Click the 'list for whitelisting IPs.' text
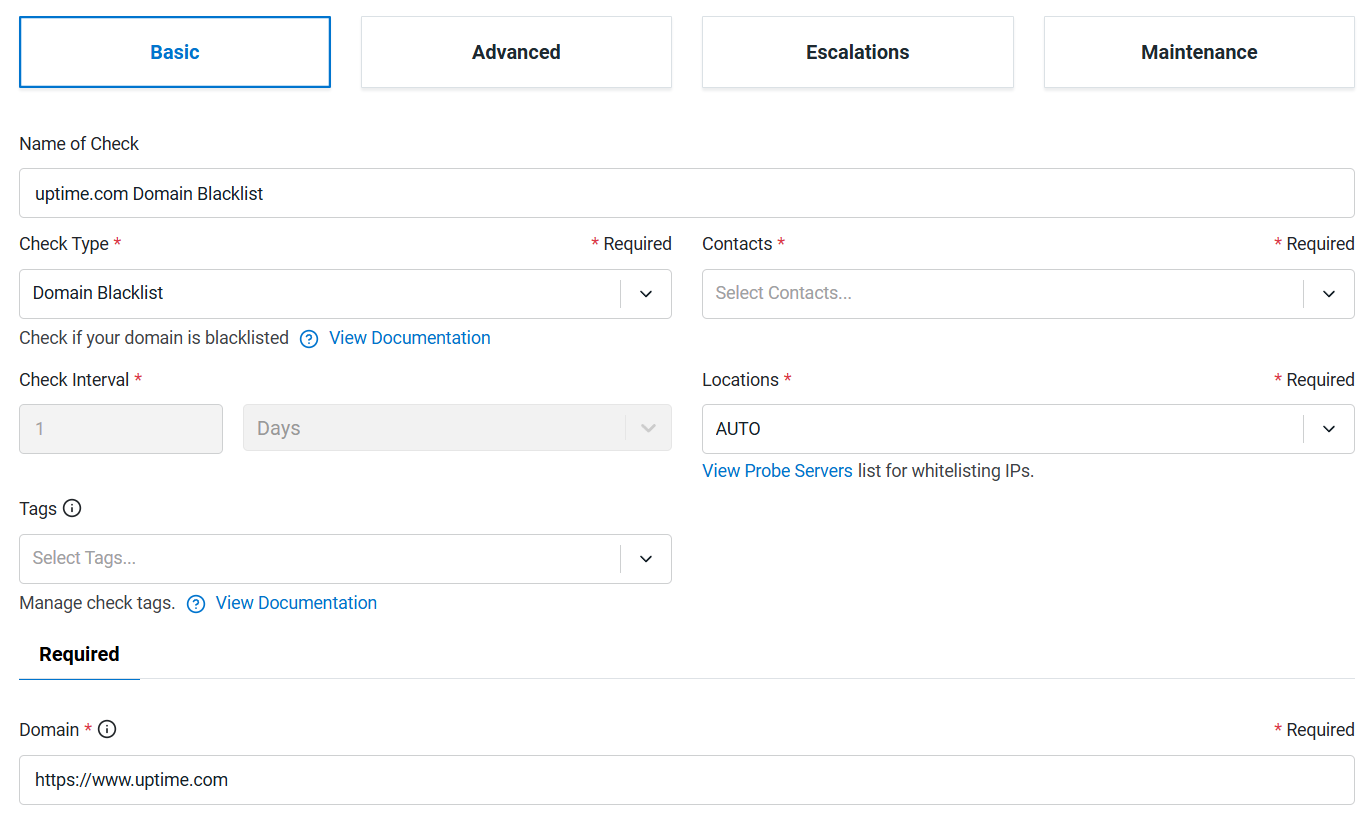The image size is (1372, 817). point(946,471)
